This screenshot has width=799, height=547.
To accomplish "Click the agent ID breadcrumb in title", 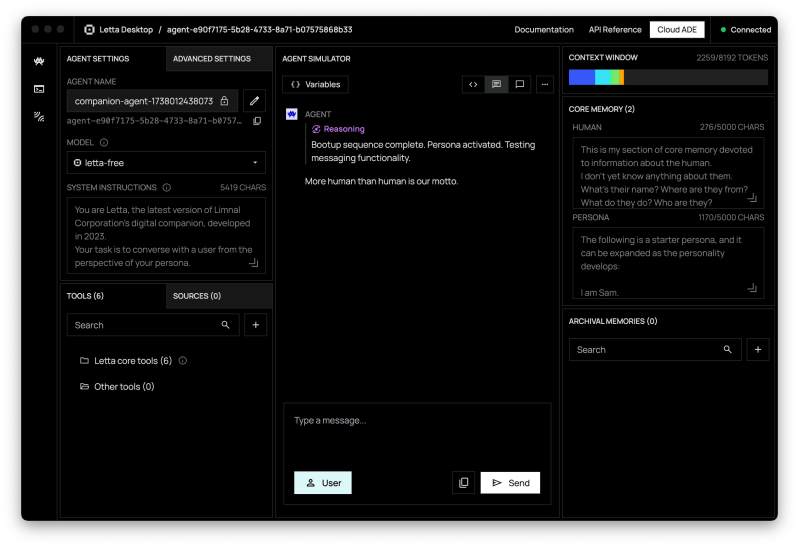I will pyautogui.click(x=259, y=30).
